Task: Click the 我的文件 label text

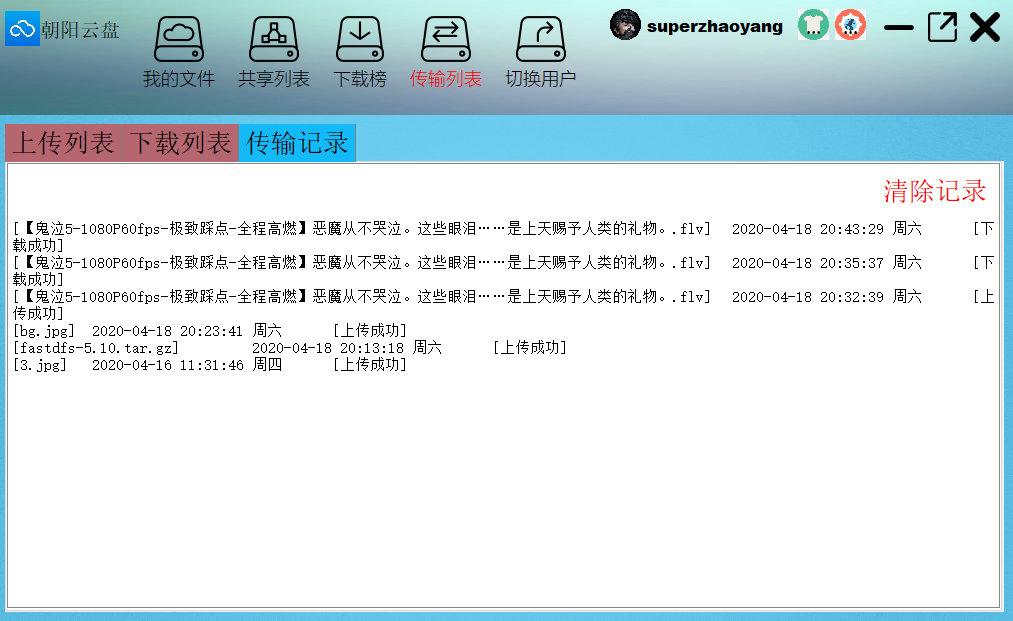Action: [x=179, y=79]
